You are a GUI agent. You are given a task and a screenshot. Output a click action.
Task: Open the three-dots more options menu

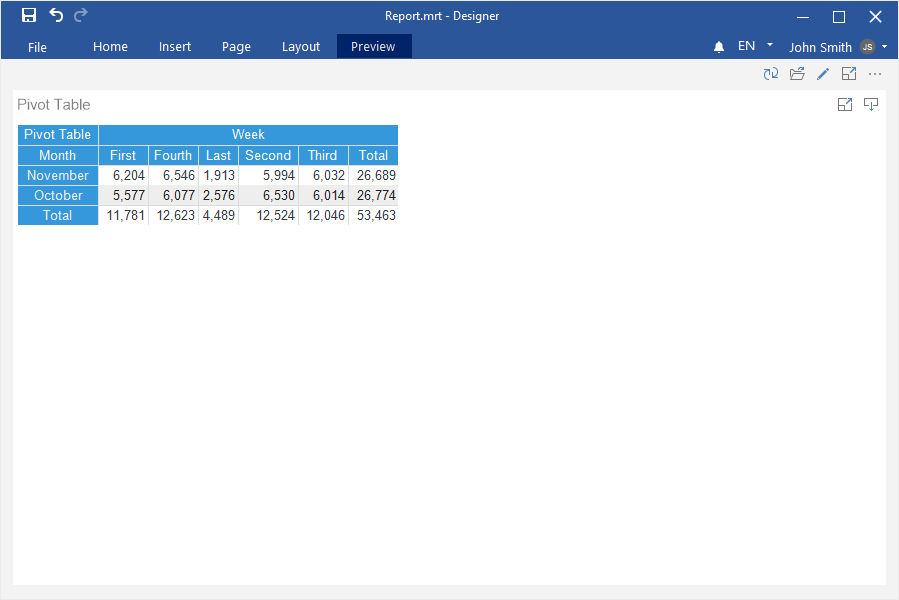coord(875,74)
